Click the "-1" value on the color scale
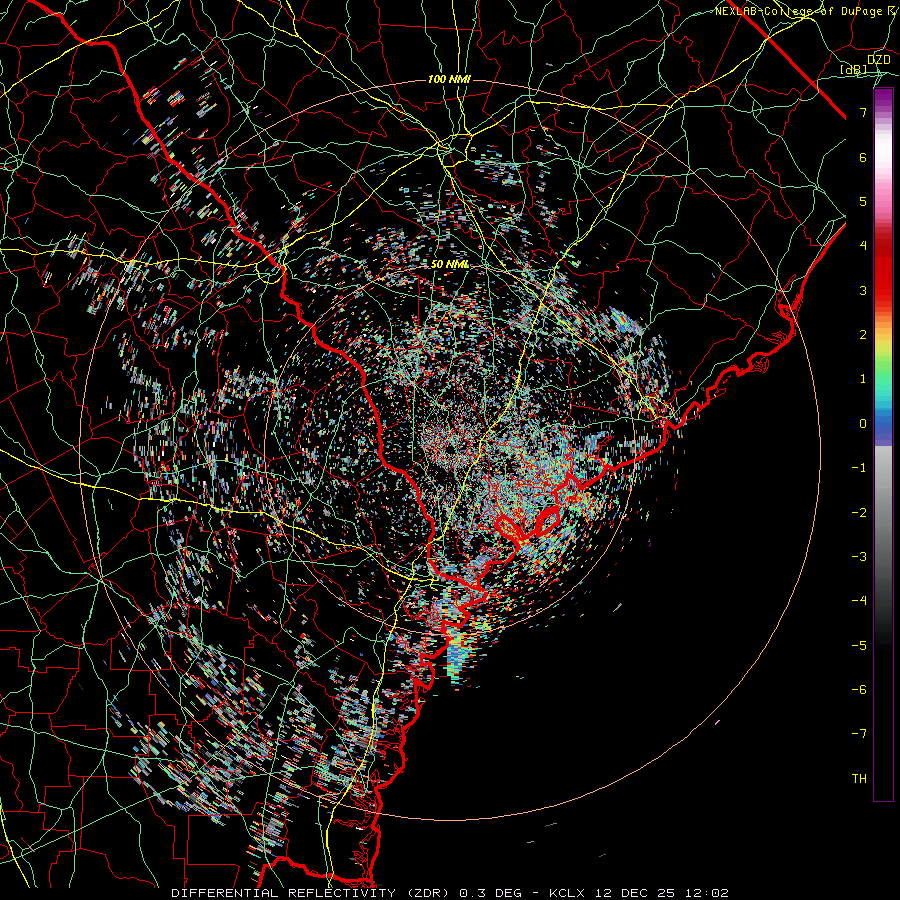The height and width of the screenshot is (900, 900). 859,468
